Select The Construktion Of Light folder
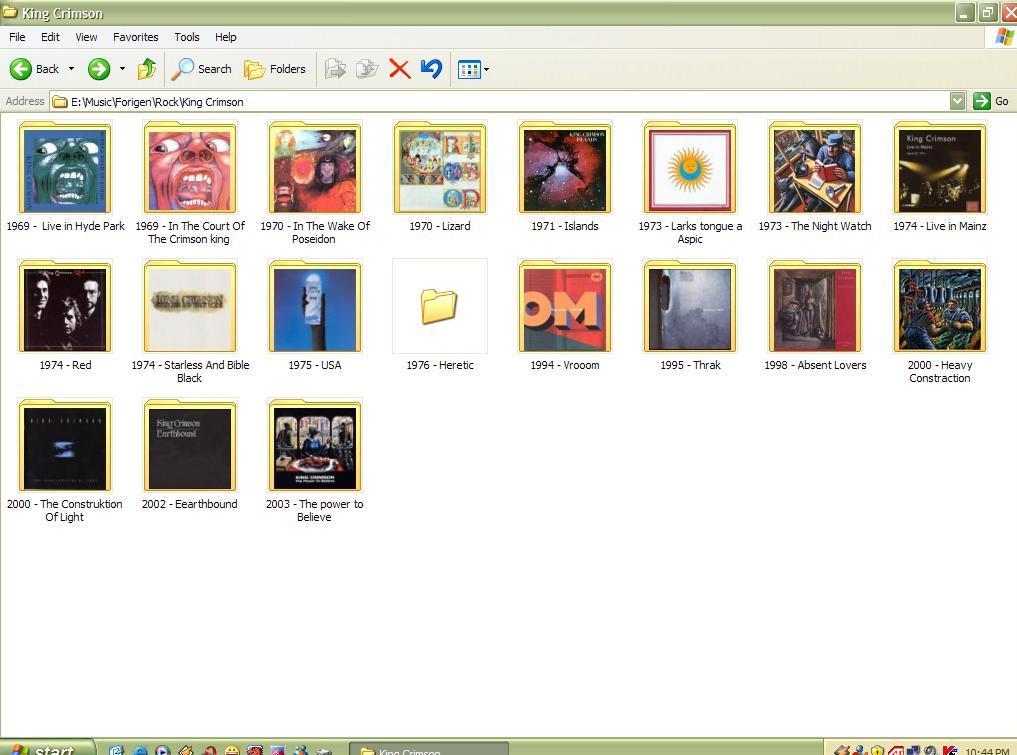Image resolution: width=1017 pixels, height=755 pixels. coord(65,445)
